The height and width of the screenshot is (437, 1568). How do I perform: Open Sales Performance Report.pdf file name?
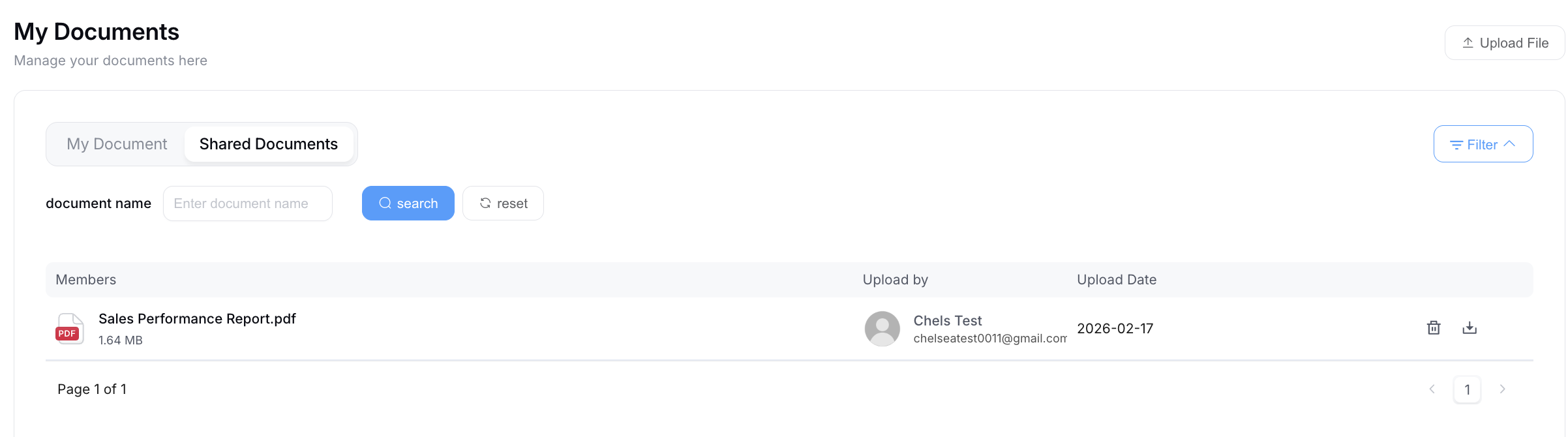(x=197, y=318)
